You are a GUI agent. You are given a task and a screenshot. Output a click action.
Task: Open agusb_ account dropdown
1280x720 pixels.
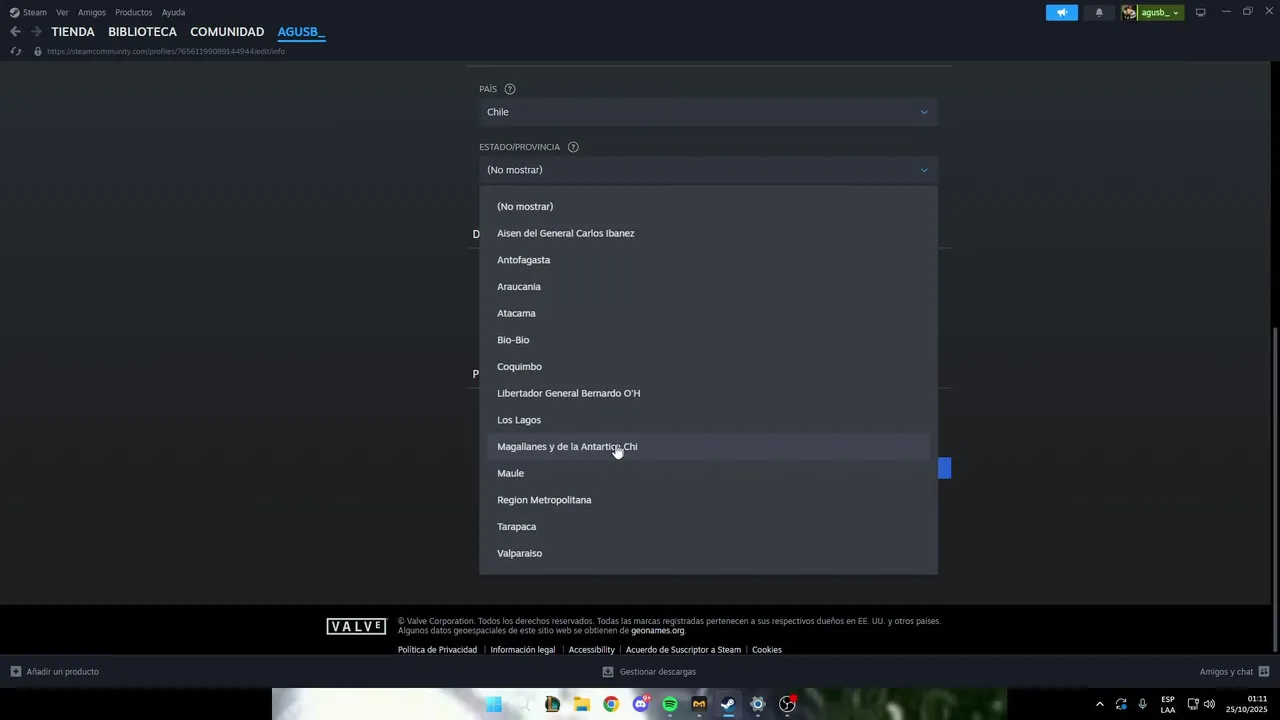coord(1160,12)
